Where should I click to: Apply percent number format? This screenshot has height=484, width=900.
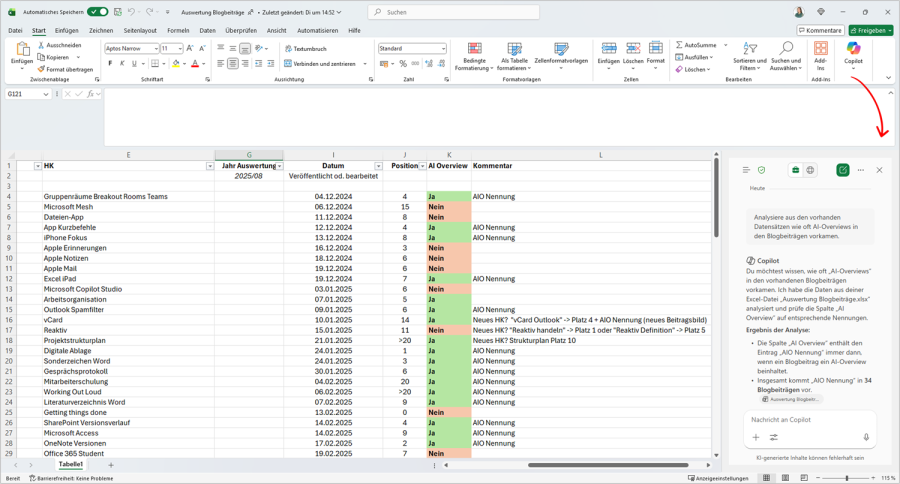click(x=403, y=64)
